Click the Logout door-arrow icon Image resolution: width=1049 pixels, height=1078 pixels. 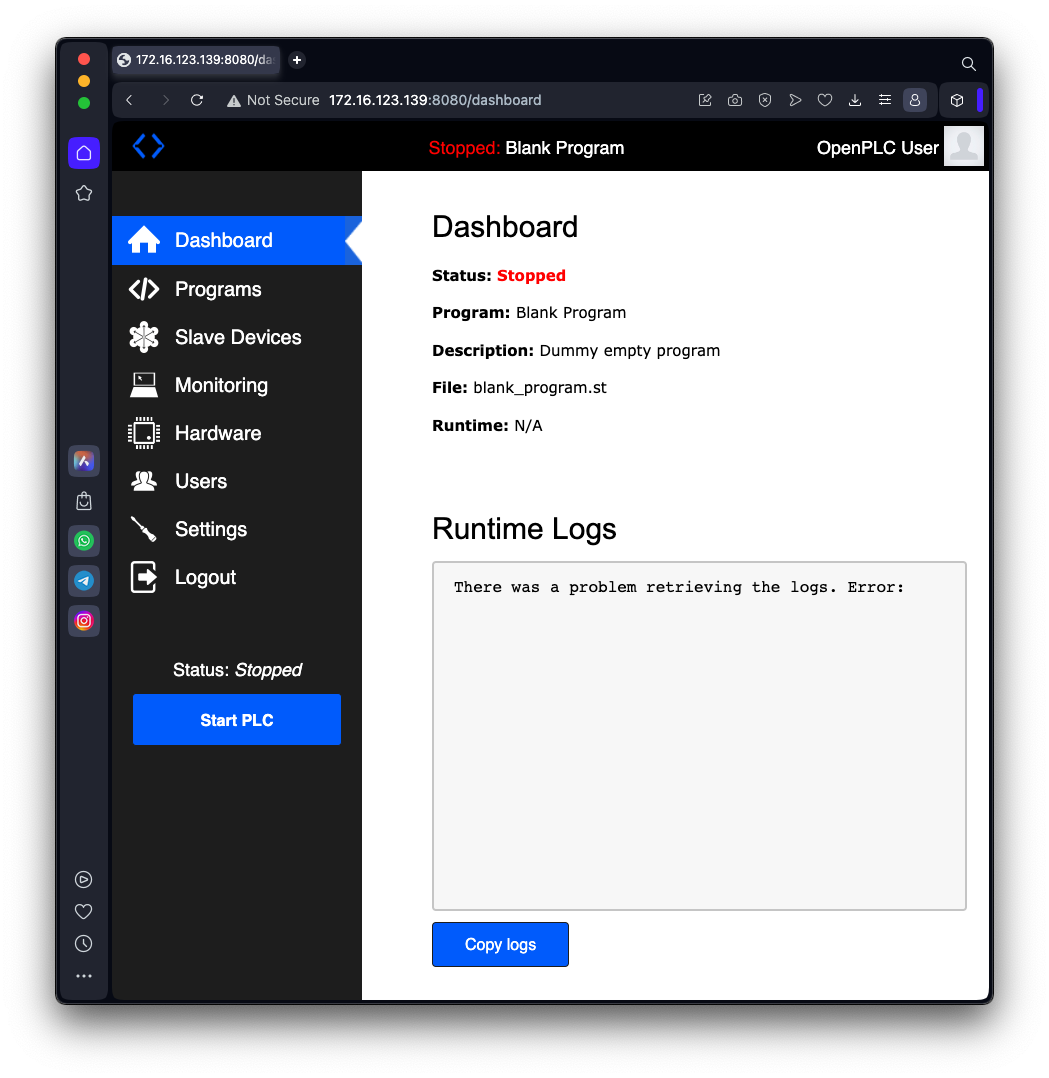click(x=144, y=577)
